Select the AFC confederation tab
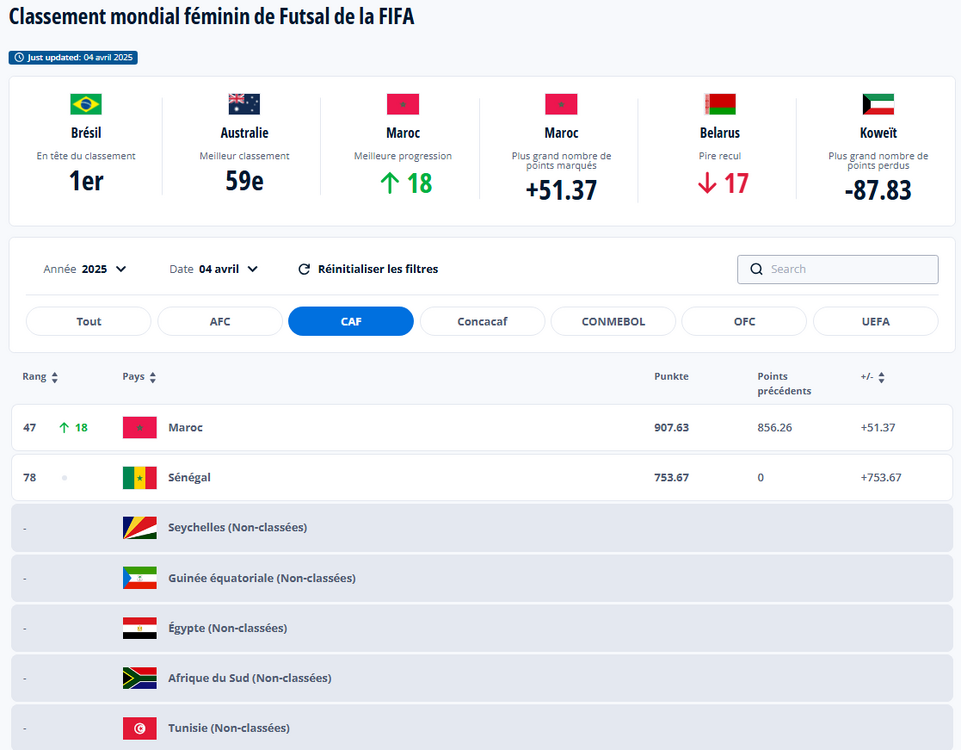Image resolution: width=961 pixels, height=750 pixels. coord(220,321)
